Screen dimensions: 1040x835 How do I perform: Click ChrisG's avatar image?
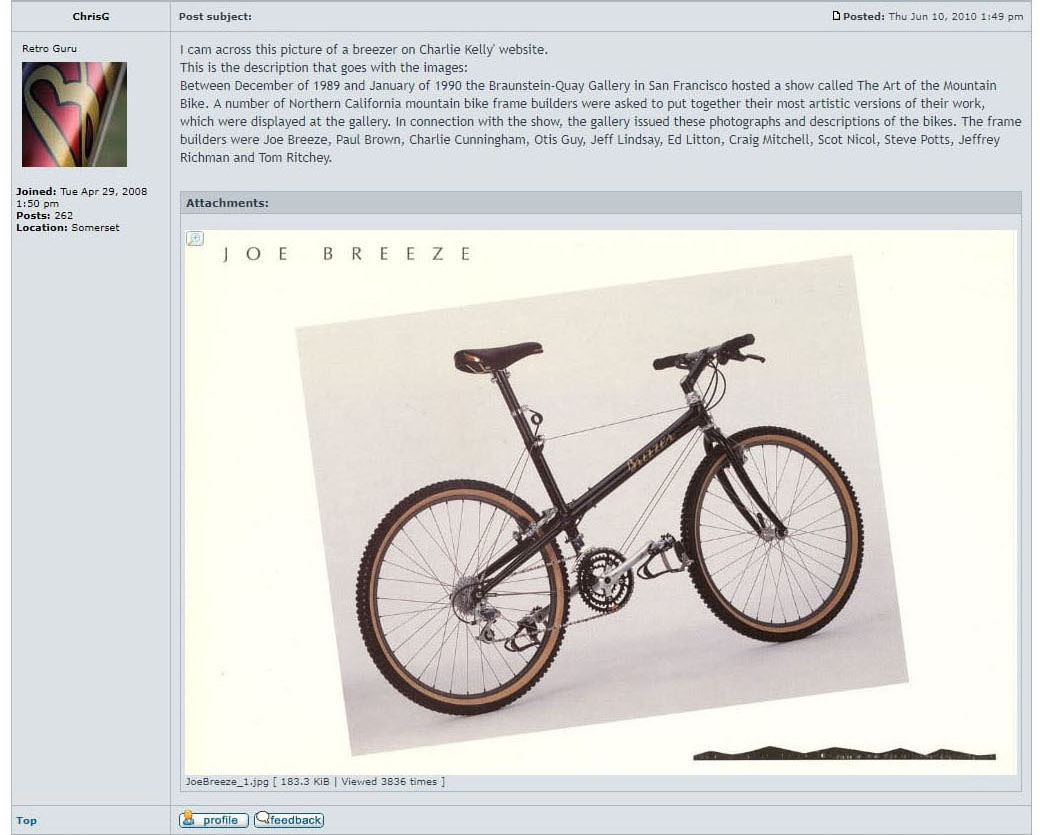click(x=74, y=114)
